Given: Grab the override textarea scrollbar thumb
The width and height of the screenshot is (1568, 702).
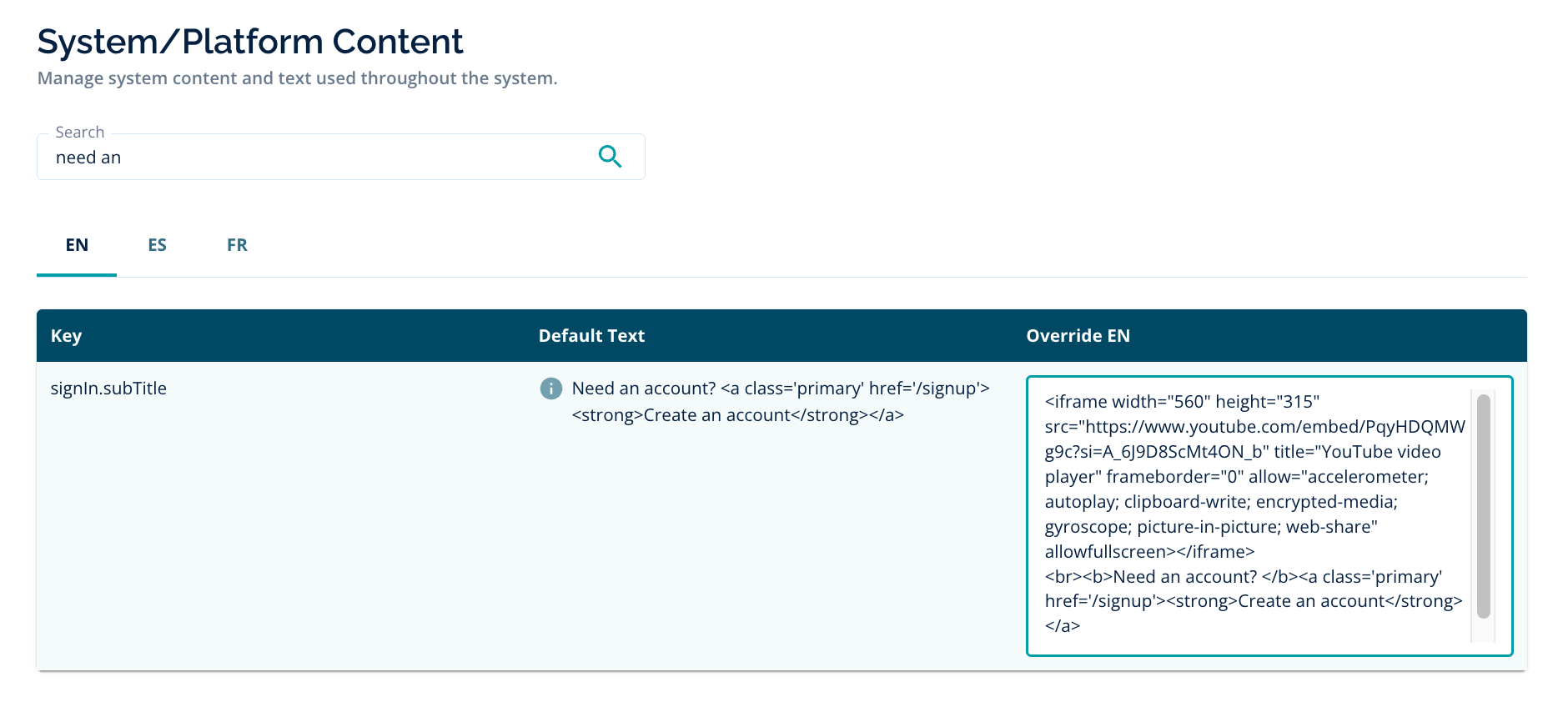Looking at the screenshot, I should click(x=1483, y=505).
